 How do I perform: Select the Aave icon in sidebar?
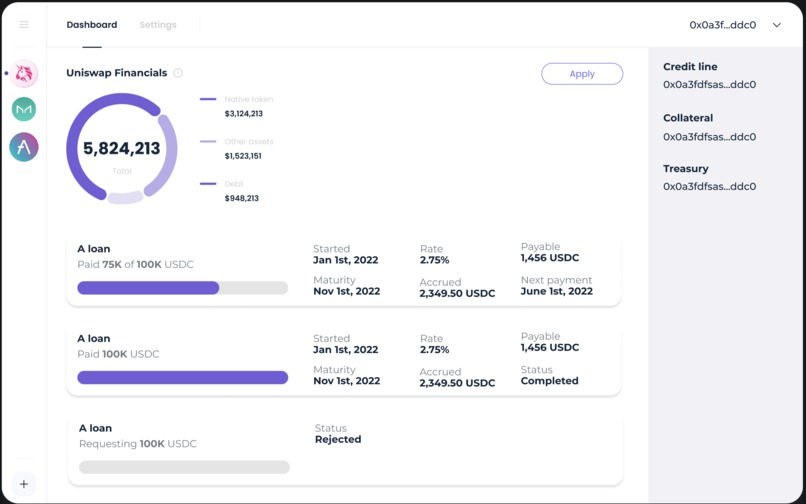coord(24,147)
